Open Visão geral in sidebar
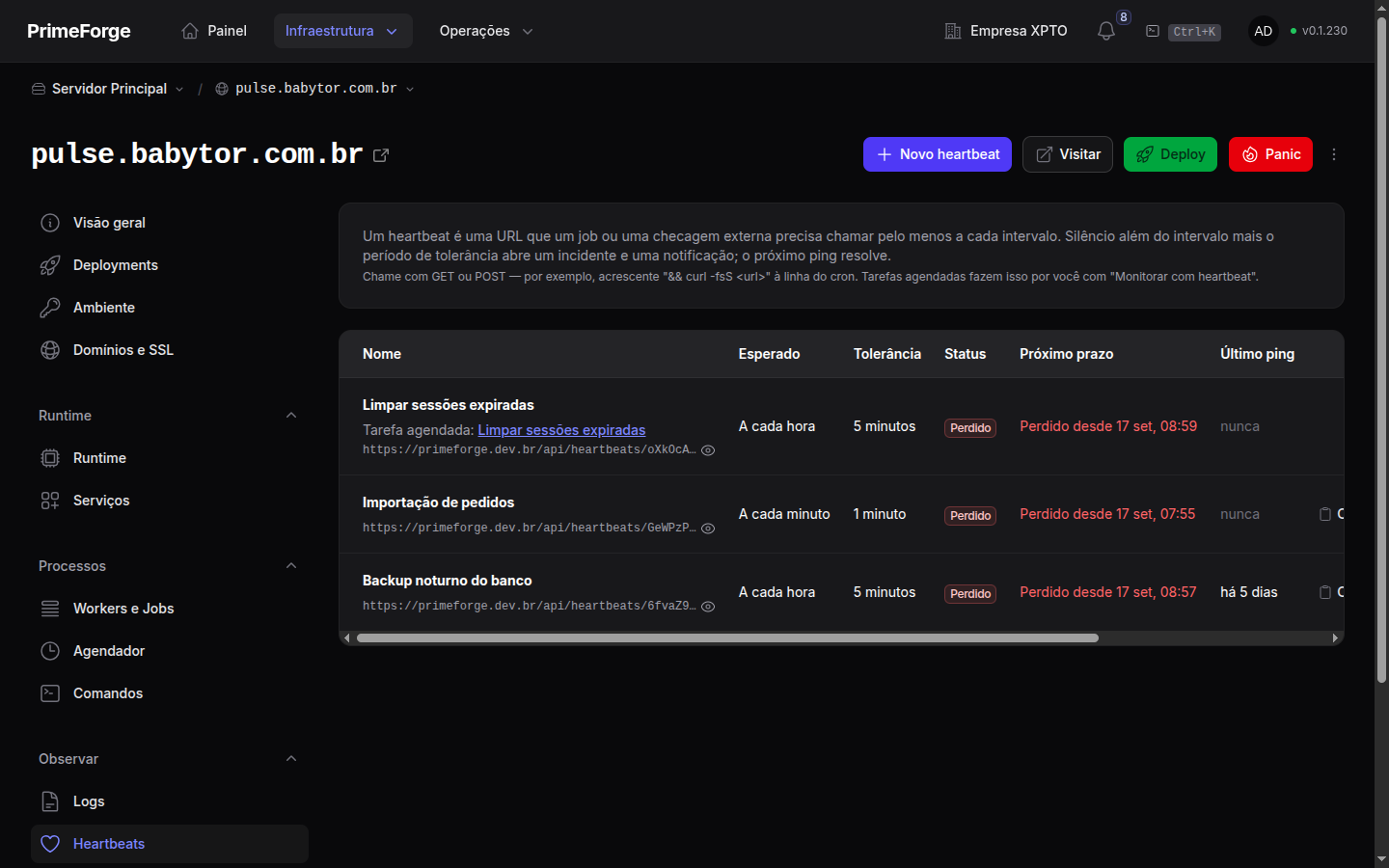The width and height of the screenshot is (1389, 868). [170, 223]
